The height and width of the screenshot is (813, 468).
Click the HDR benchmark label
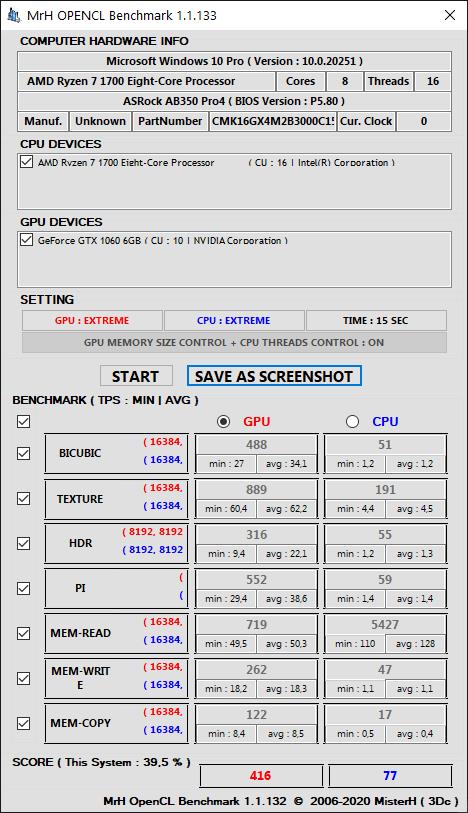[x=80, y=543]
